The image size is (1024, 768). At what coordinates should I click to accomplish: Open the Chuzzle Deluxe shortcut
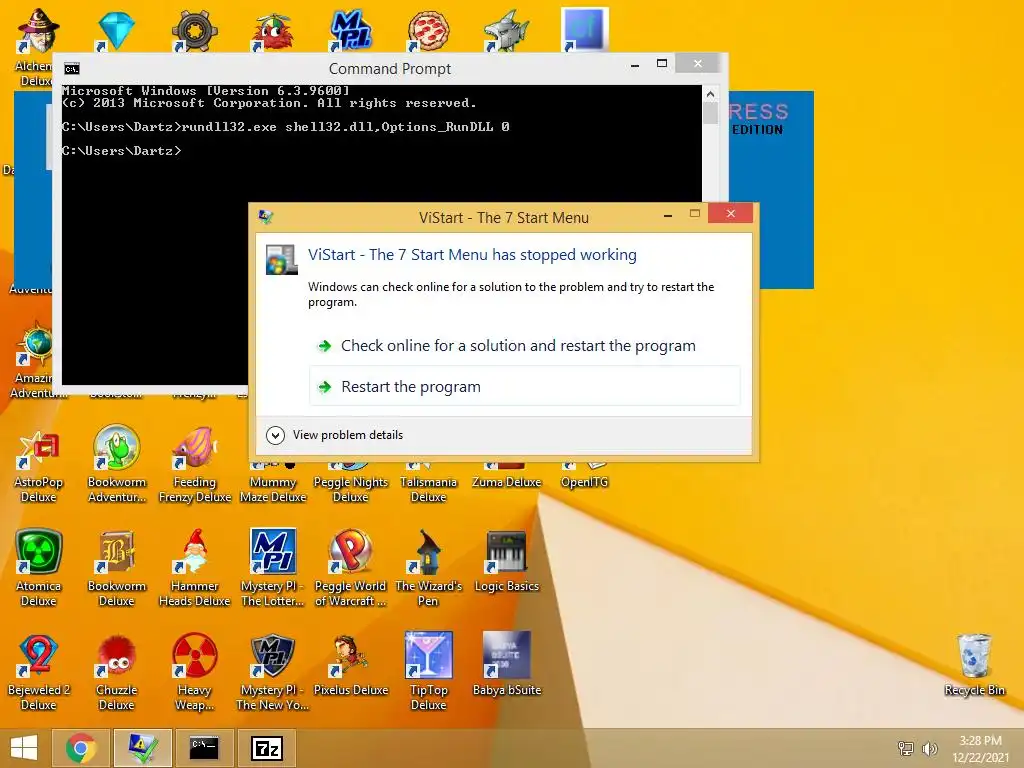(116, 673)
